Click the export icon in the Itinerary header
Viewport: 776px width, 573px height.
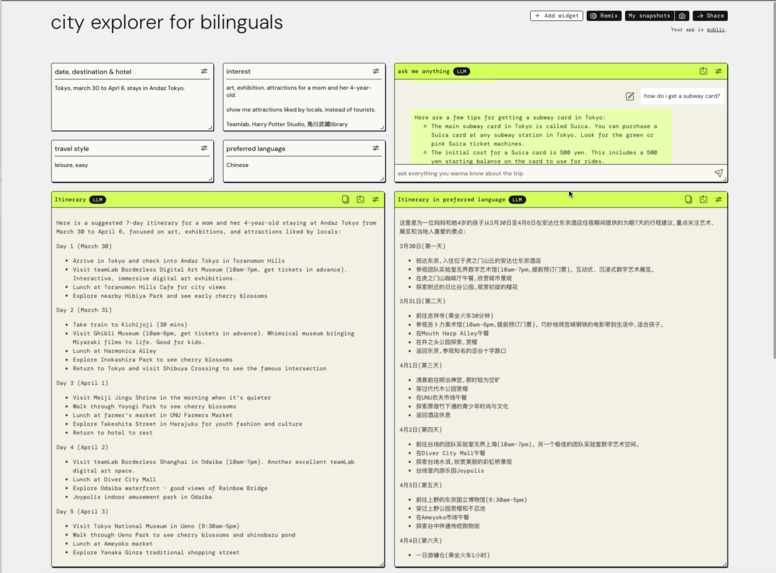coord(360,199)
